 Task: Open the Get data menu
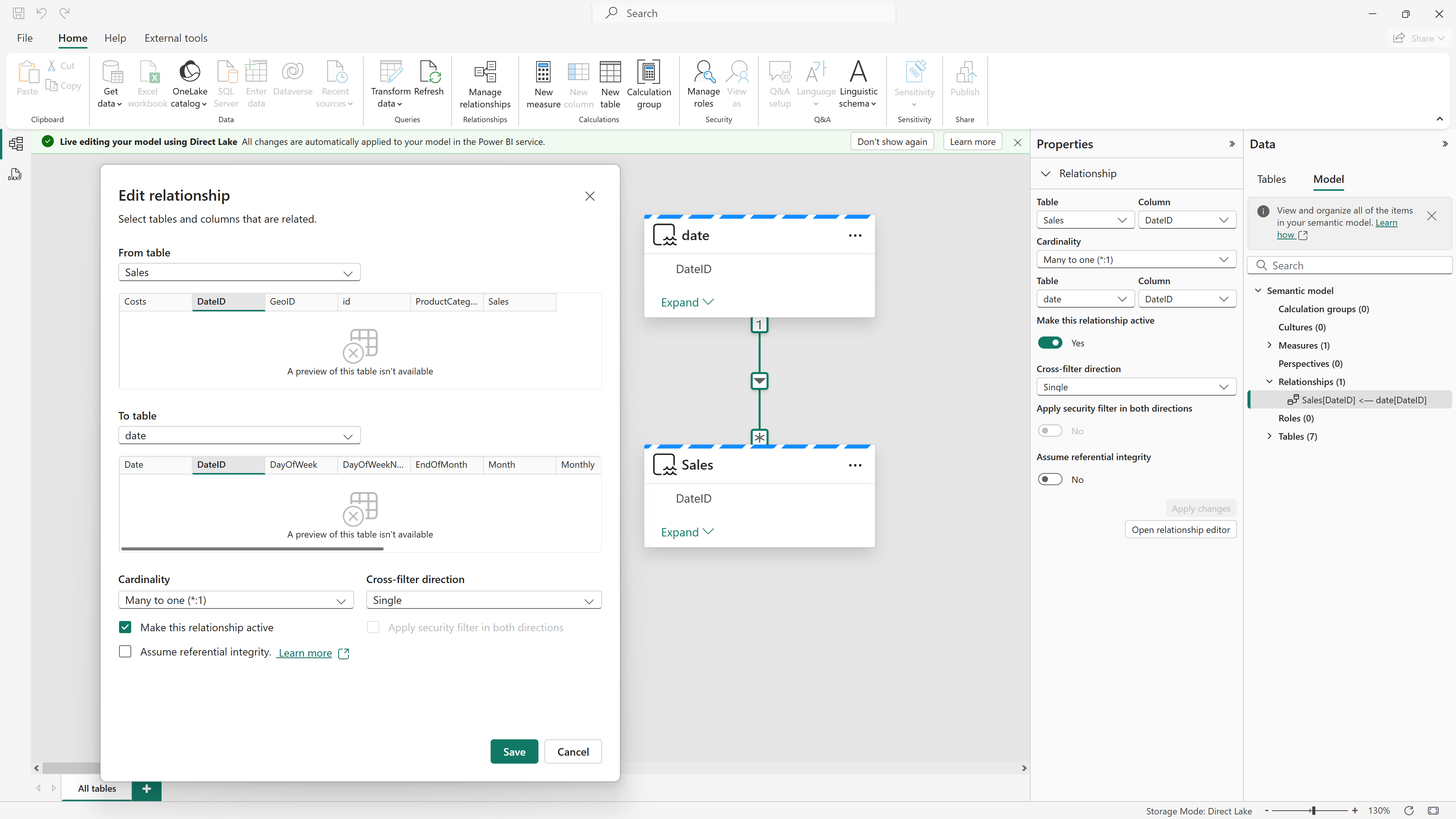[110, 84]
